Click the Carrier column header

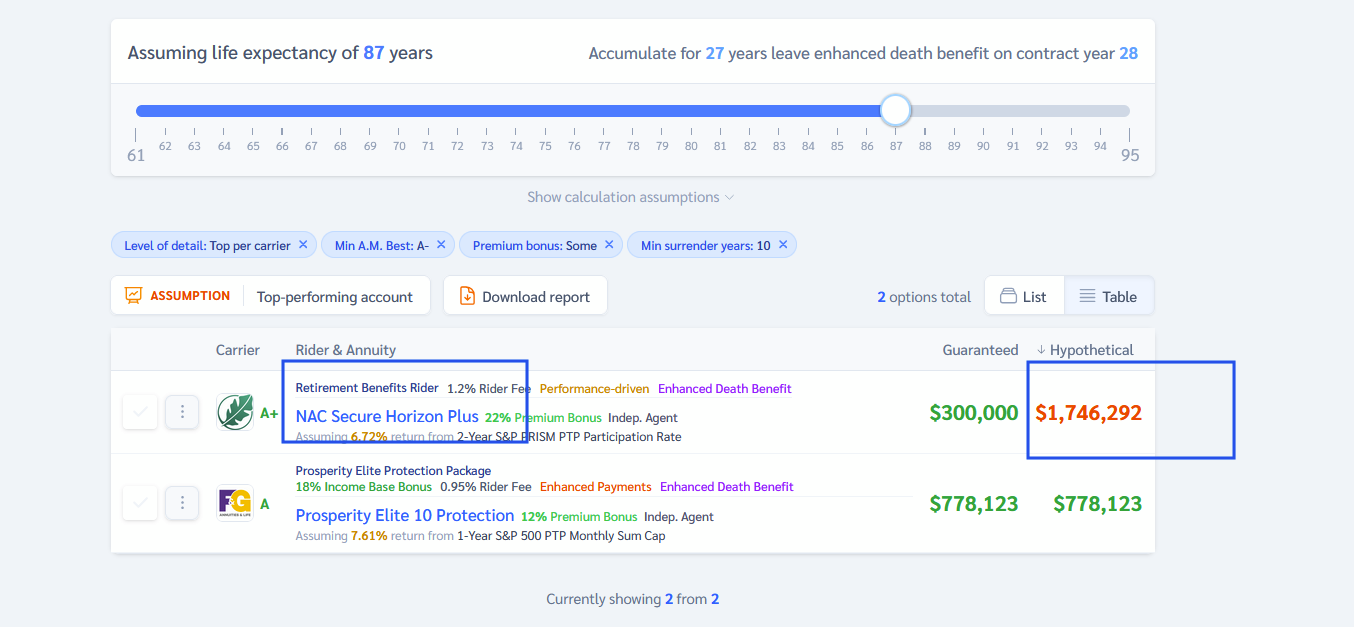tap(238, 350)
